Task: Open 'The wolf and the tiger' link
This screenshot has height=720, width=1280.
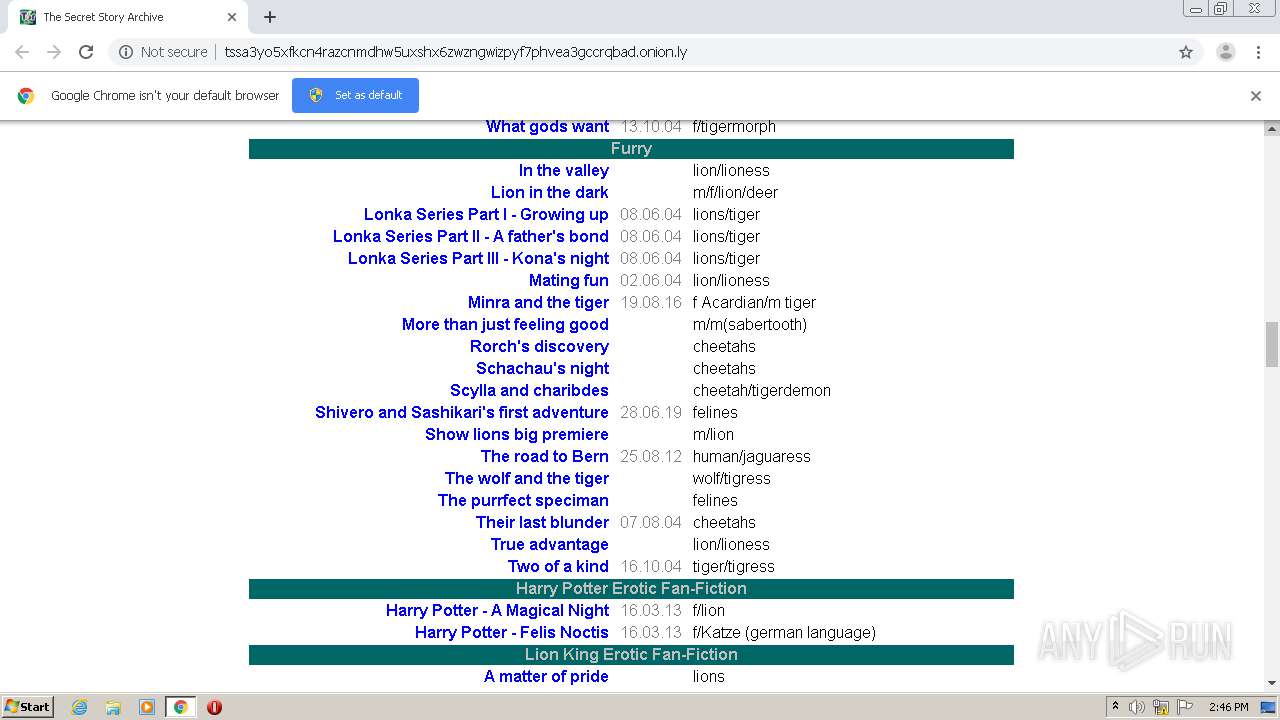Action: (527, 478)
